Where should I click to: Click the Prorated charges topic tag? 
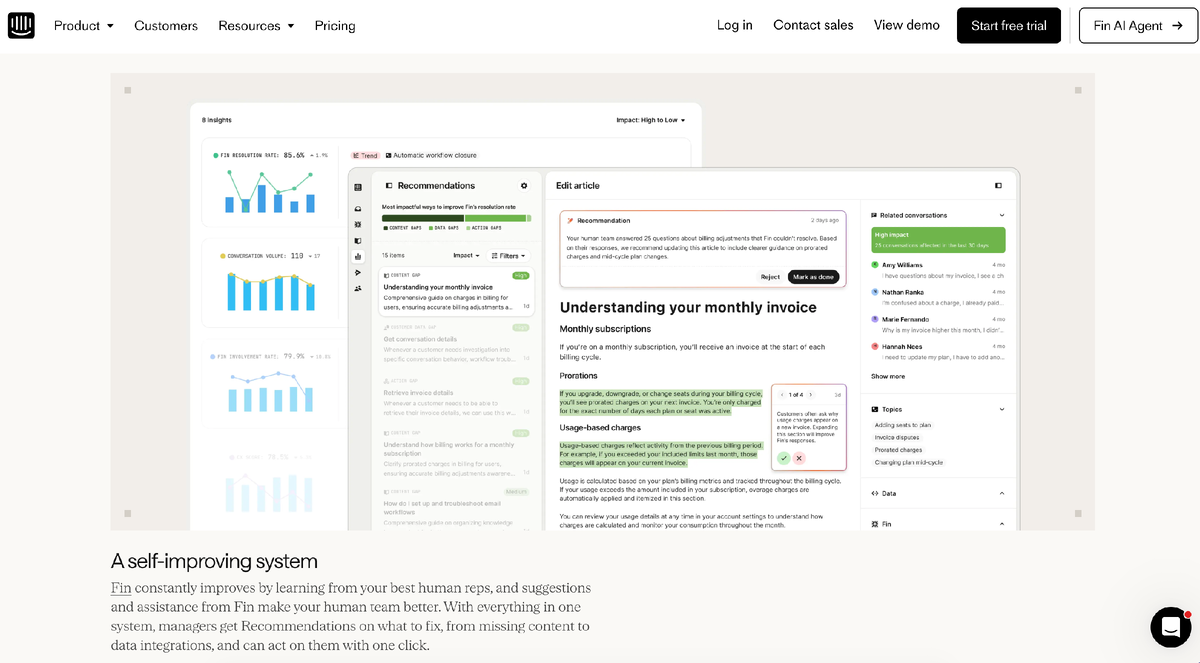[x=898, y=450]
